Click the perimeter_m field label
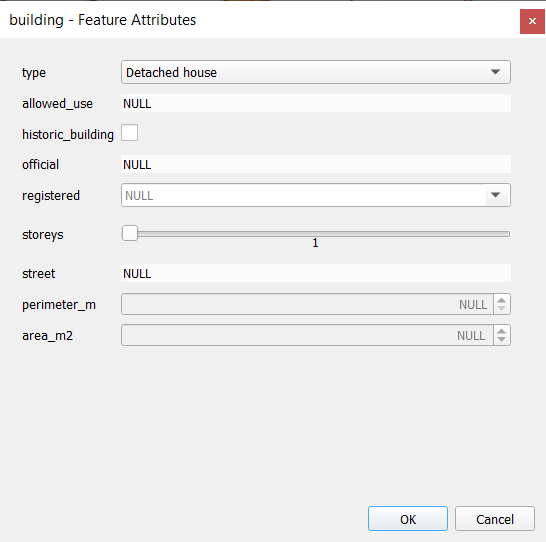This screenshot has height=542, width=546. [59, 305]
